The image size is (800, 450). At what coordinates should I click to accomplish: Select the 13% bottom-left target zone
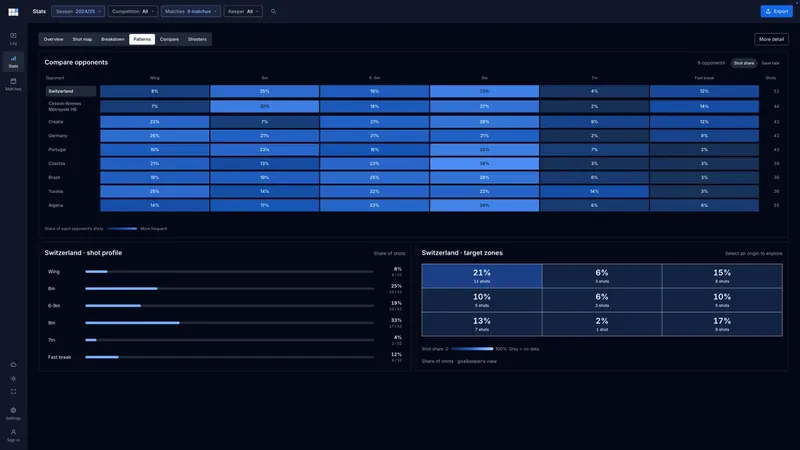click(x=482, y=324)
